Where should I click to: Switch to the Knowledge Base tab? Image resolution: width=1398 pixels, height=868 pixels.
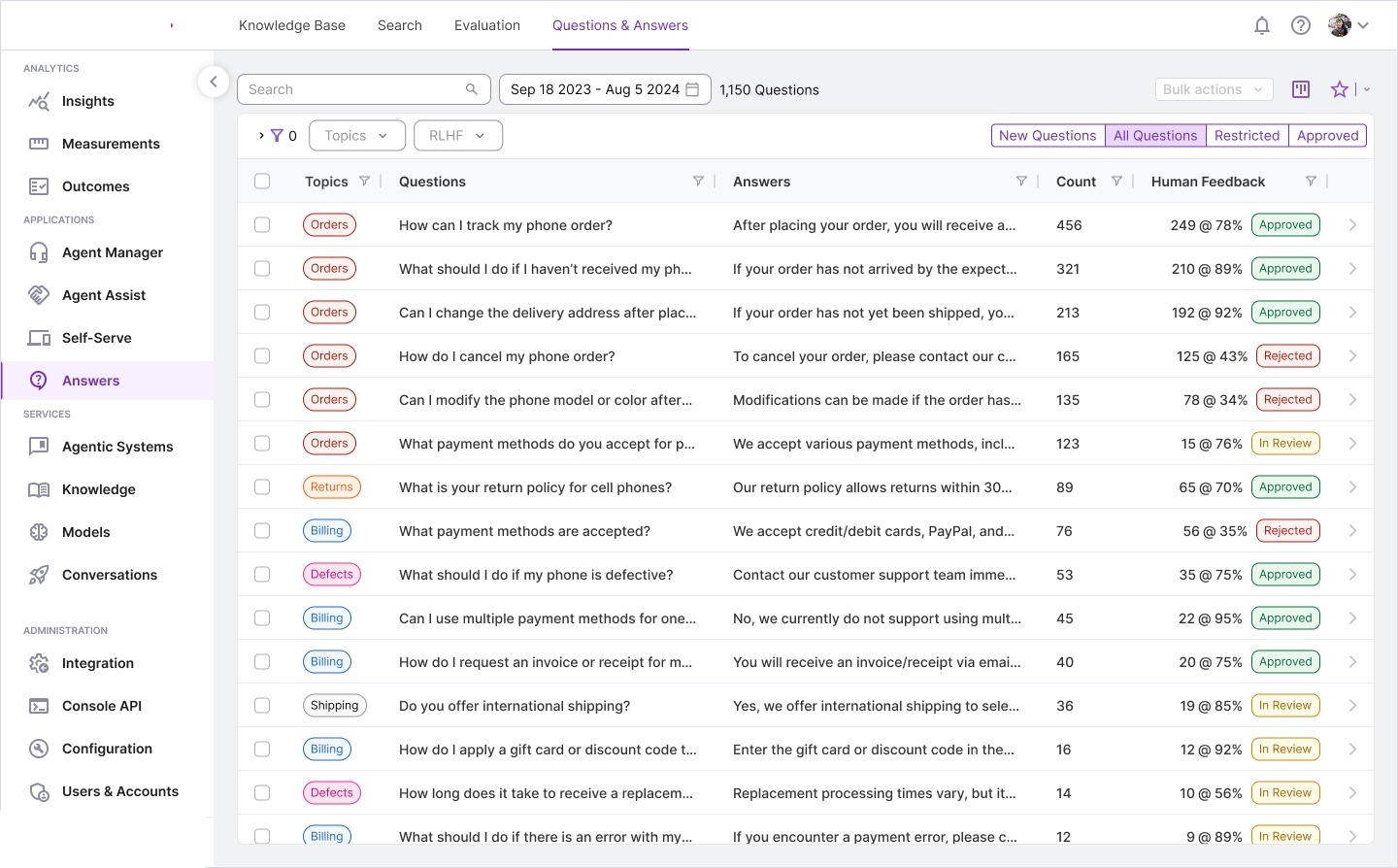click(292, 25)
